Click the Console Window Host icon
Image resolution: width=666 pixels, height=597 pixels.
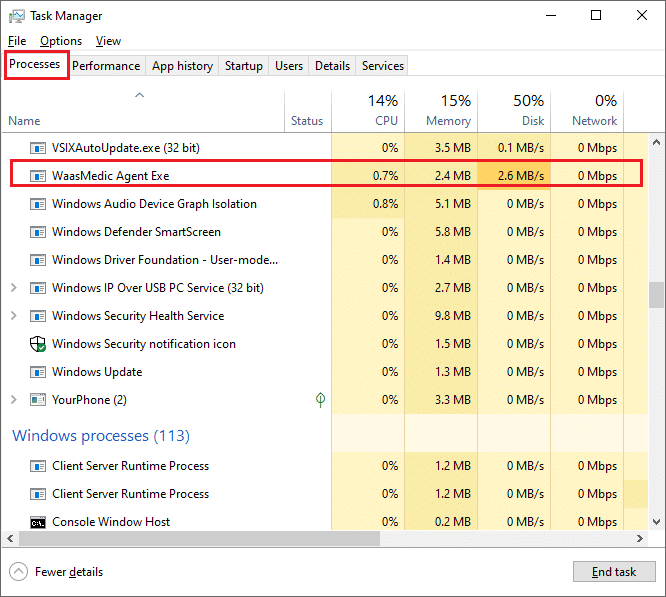click(x=38, y=522)
